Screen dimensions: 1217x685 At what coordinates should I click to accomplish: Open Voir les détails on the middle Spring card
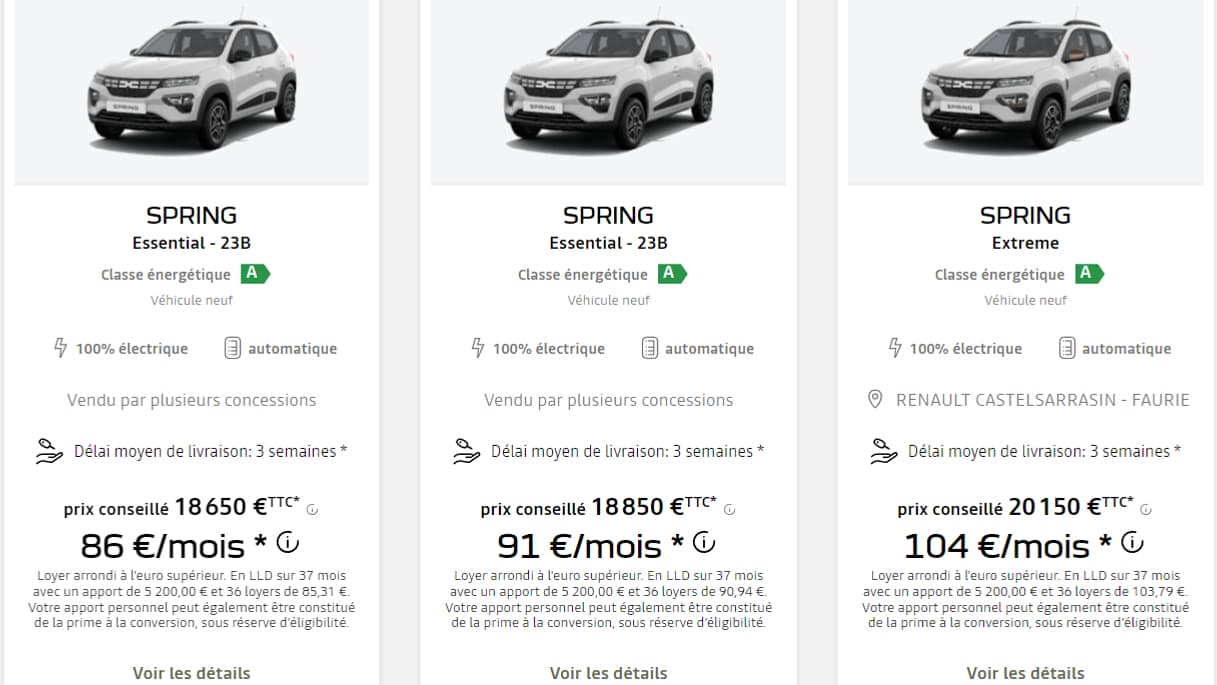point(608,673)
